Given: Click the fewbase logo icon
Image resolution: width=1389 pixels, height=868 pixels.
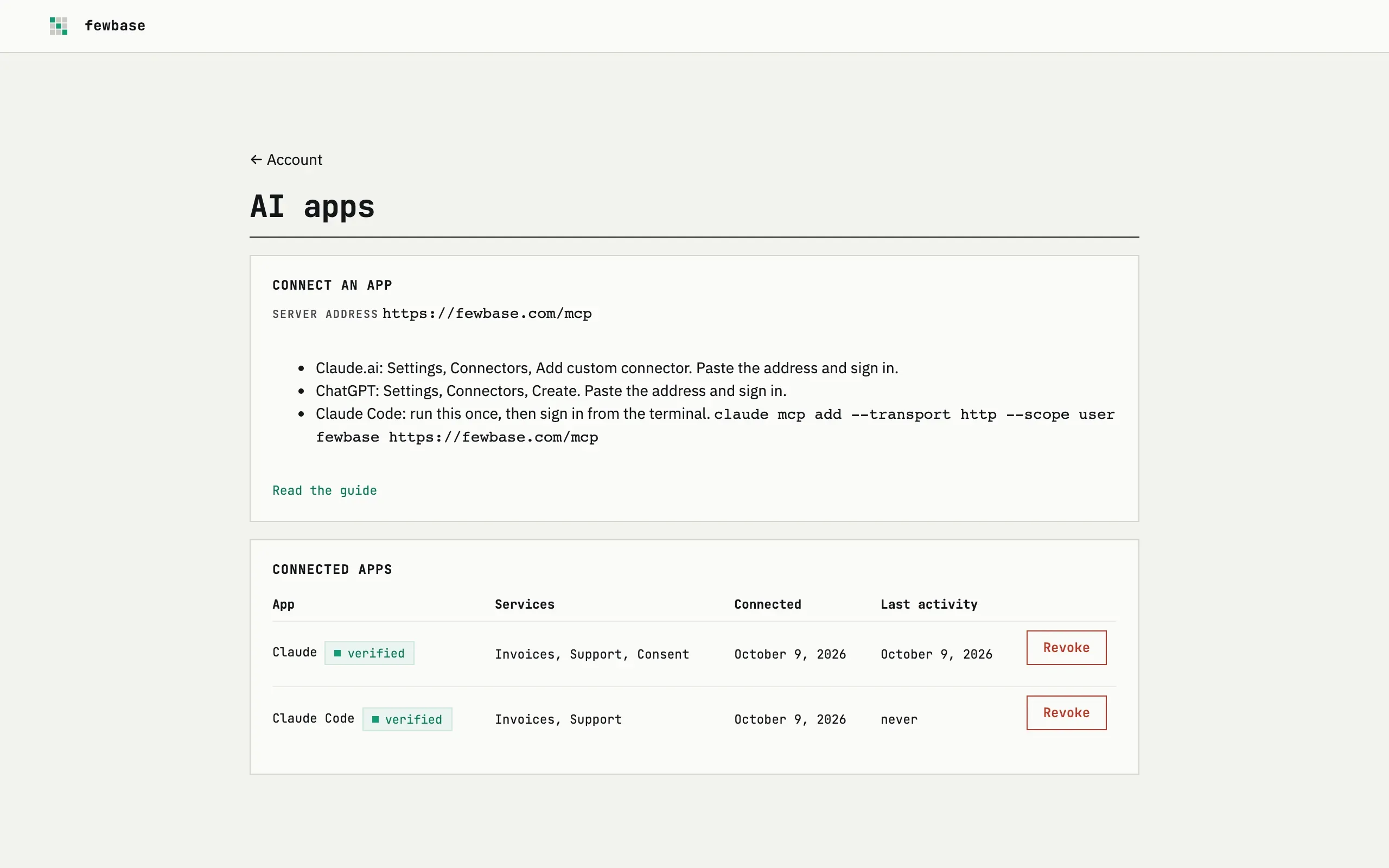Looking at the screenshot, I should pyautogui.click(x=59, y=26).
